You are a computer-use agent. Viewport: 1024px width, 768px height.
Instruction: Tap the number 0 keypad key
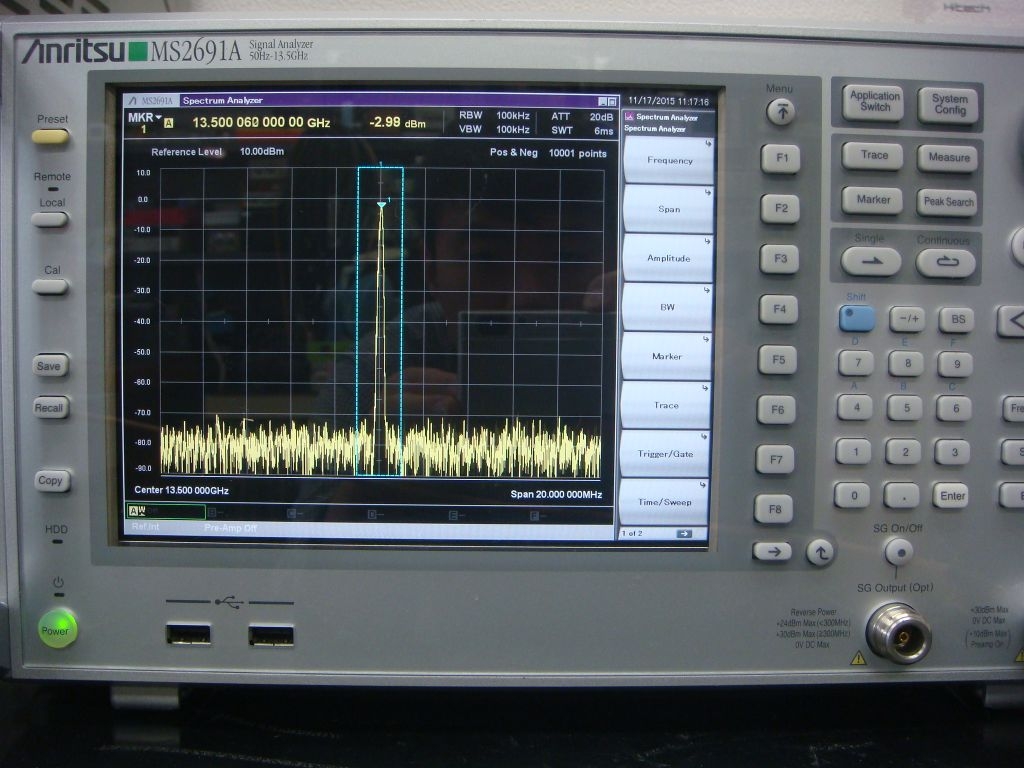click(x=853, y=495)
